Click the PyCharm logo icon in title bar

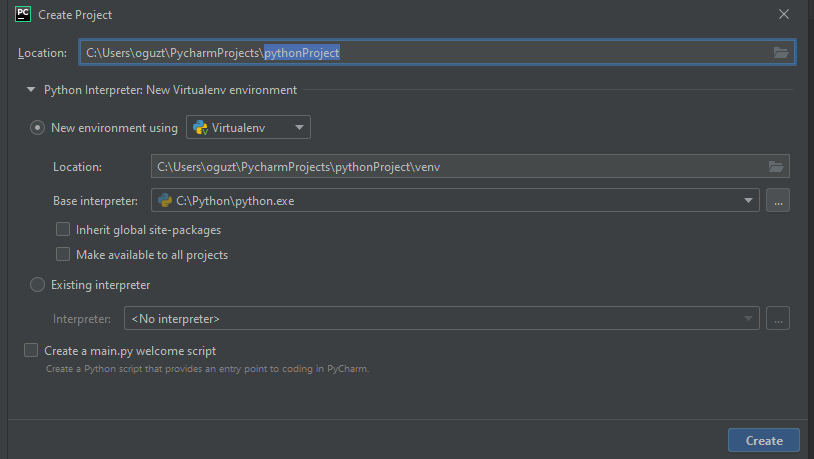(x=23, y=14)
